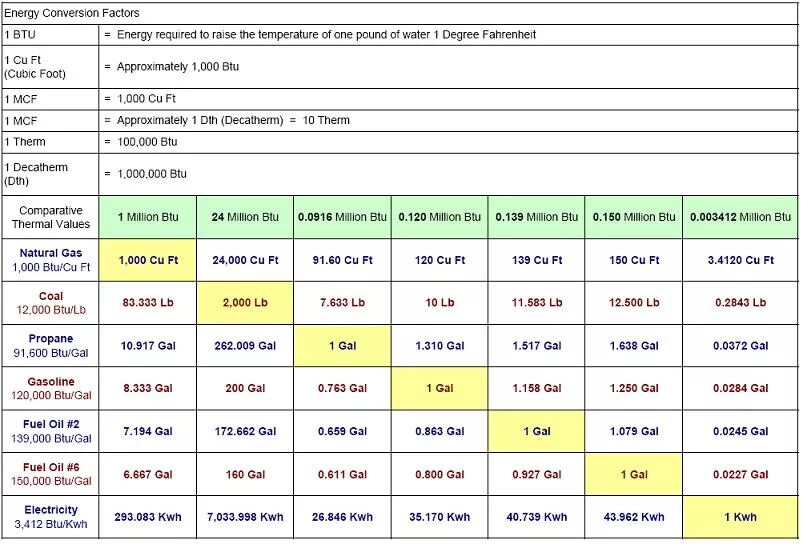
Task: Click the 'Electricity 3,412 Btu/Kwh' row label
Action: point(50,517)
